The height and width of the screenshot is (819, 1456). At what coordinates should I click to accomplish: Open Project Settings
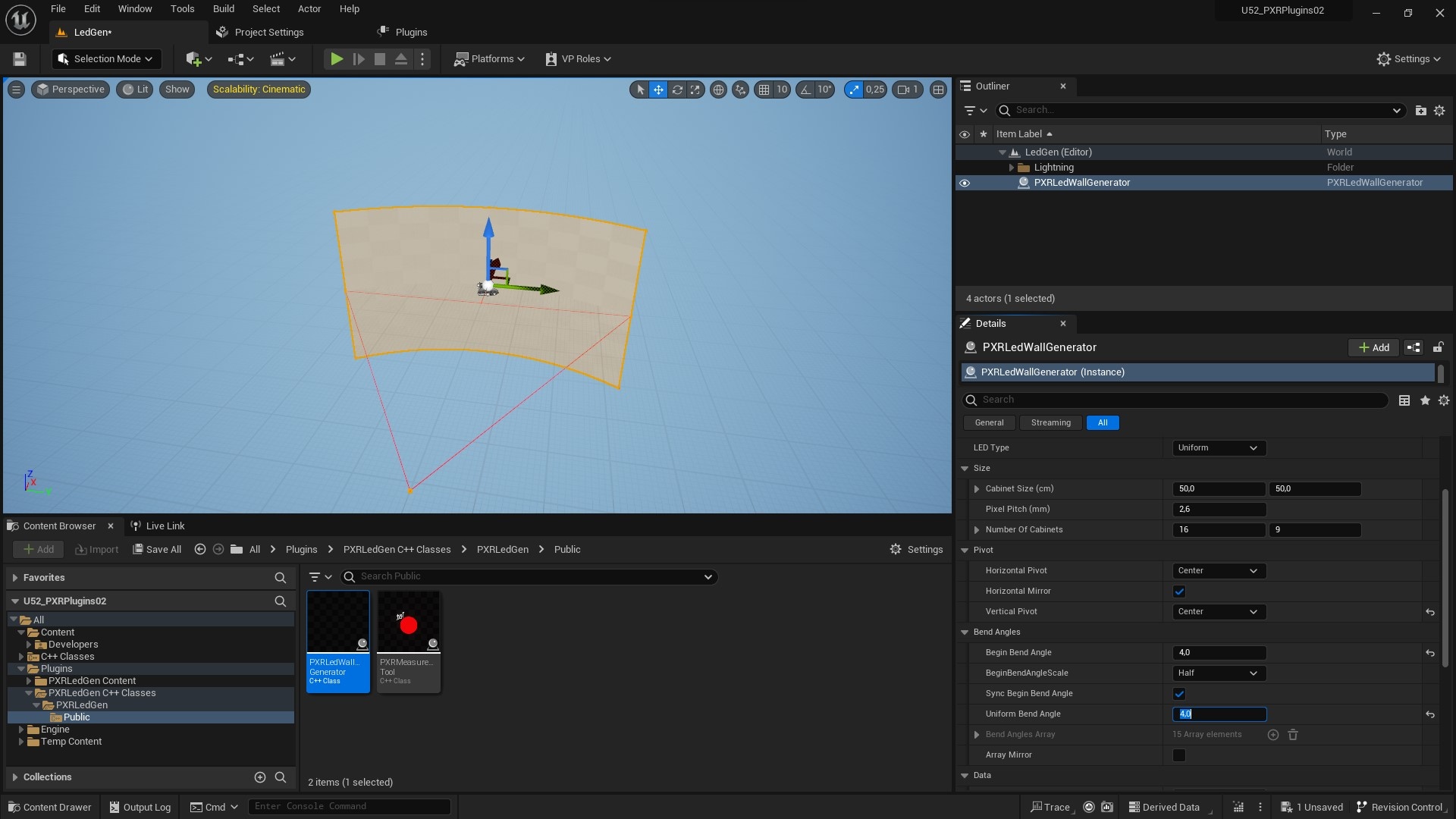click(268, 32)
